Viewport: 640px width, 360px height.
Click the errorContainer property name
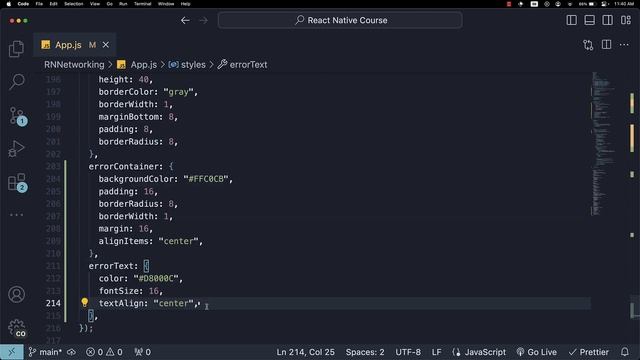click(x=122, y=167)
